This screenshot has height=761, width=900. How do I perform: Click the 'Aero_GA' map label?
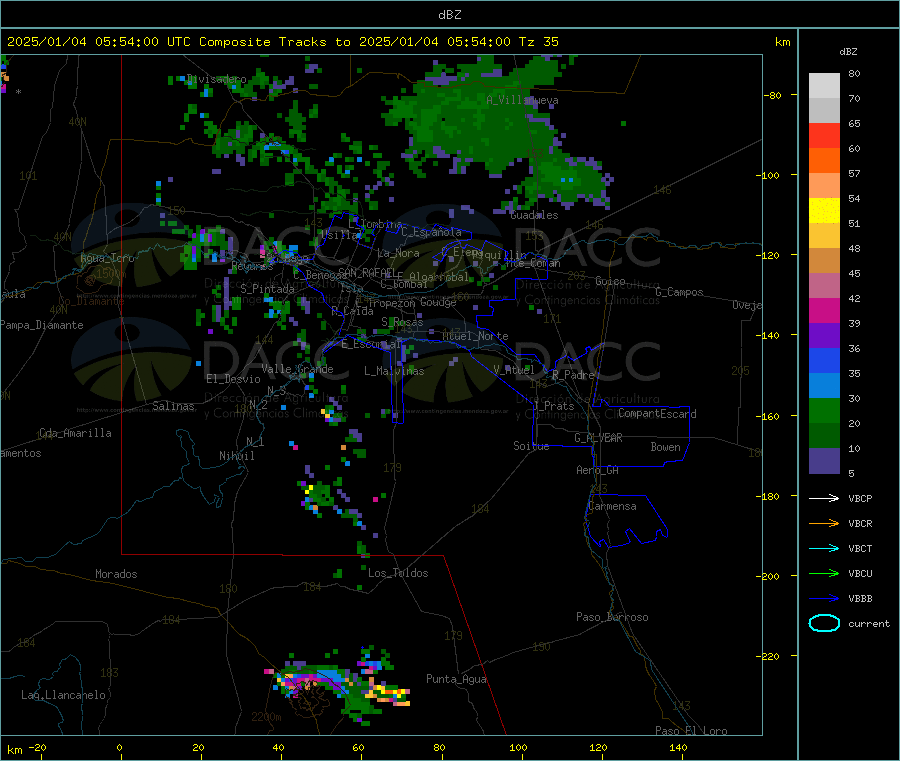click(598, 470)
